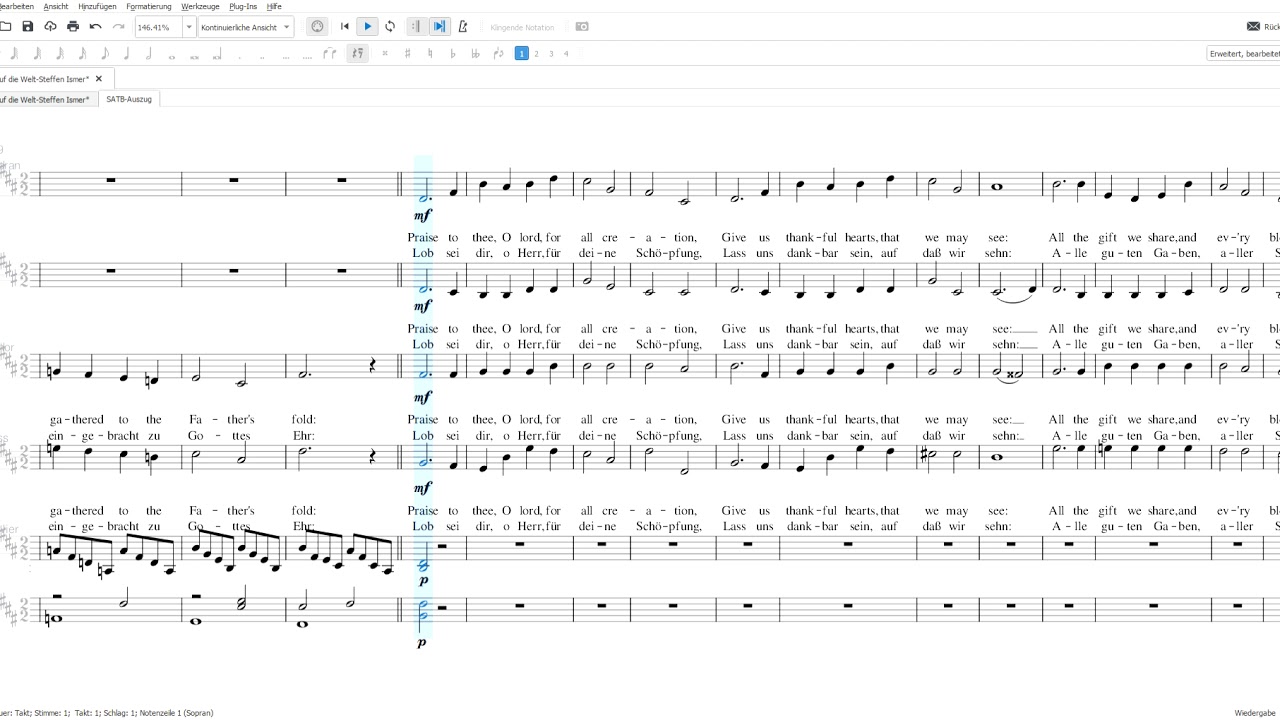Toggle pan score during playback

(x=439, y=27)
